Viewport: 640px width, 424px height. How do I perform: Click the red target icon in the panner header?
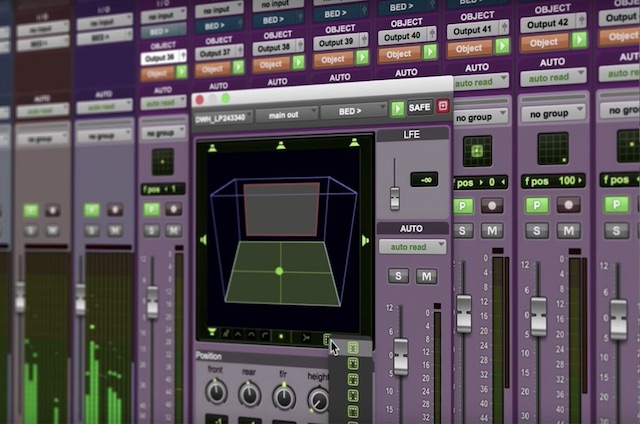pos(443,106)
